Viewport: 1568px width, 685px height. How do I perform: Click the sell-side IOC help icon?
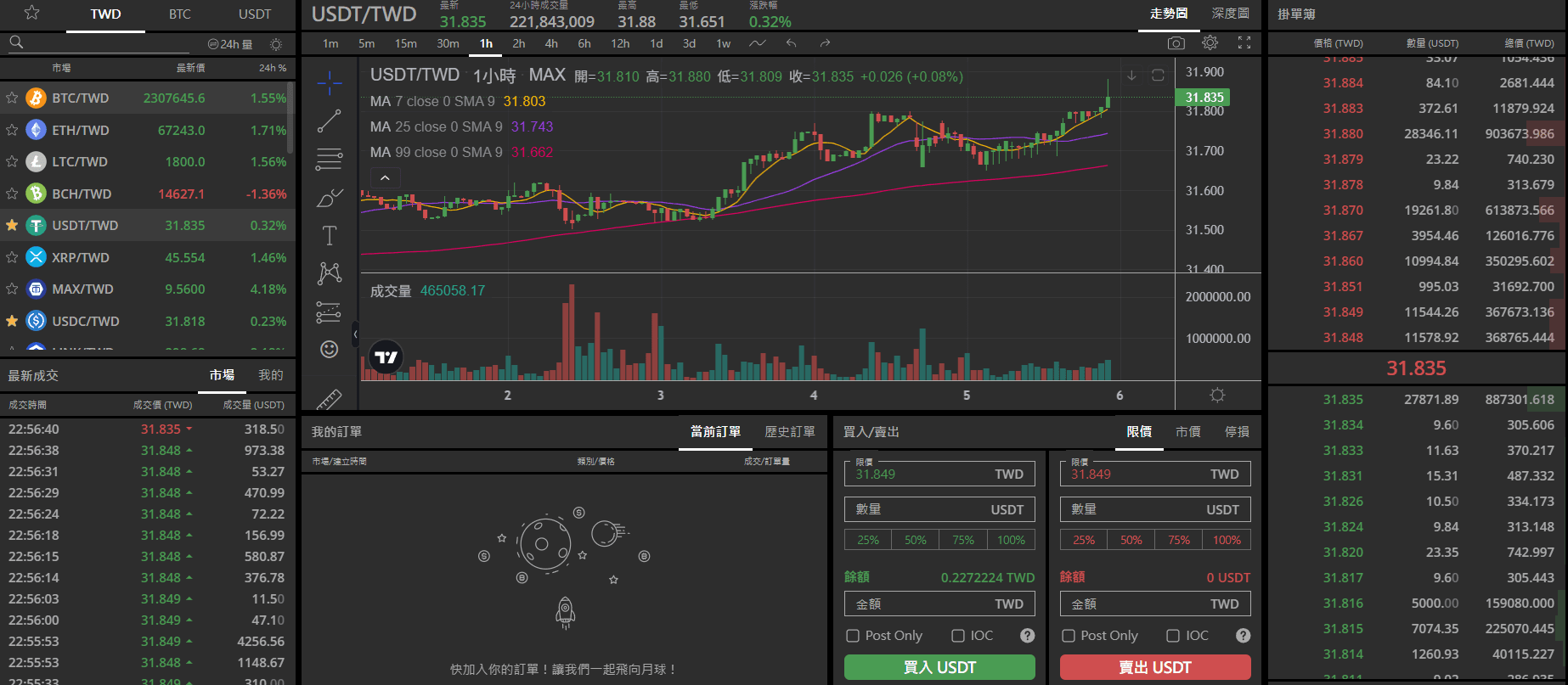pos(1244,636)
